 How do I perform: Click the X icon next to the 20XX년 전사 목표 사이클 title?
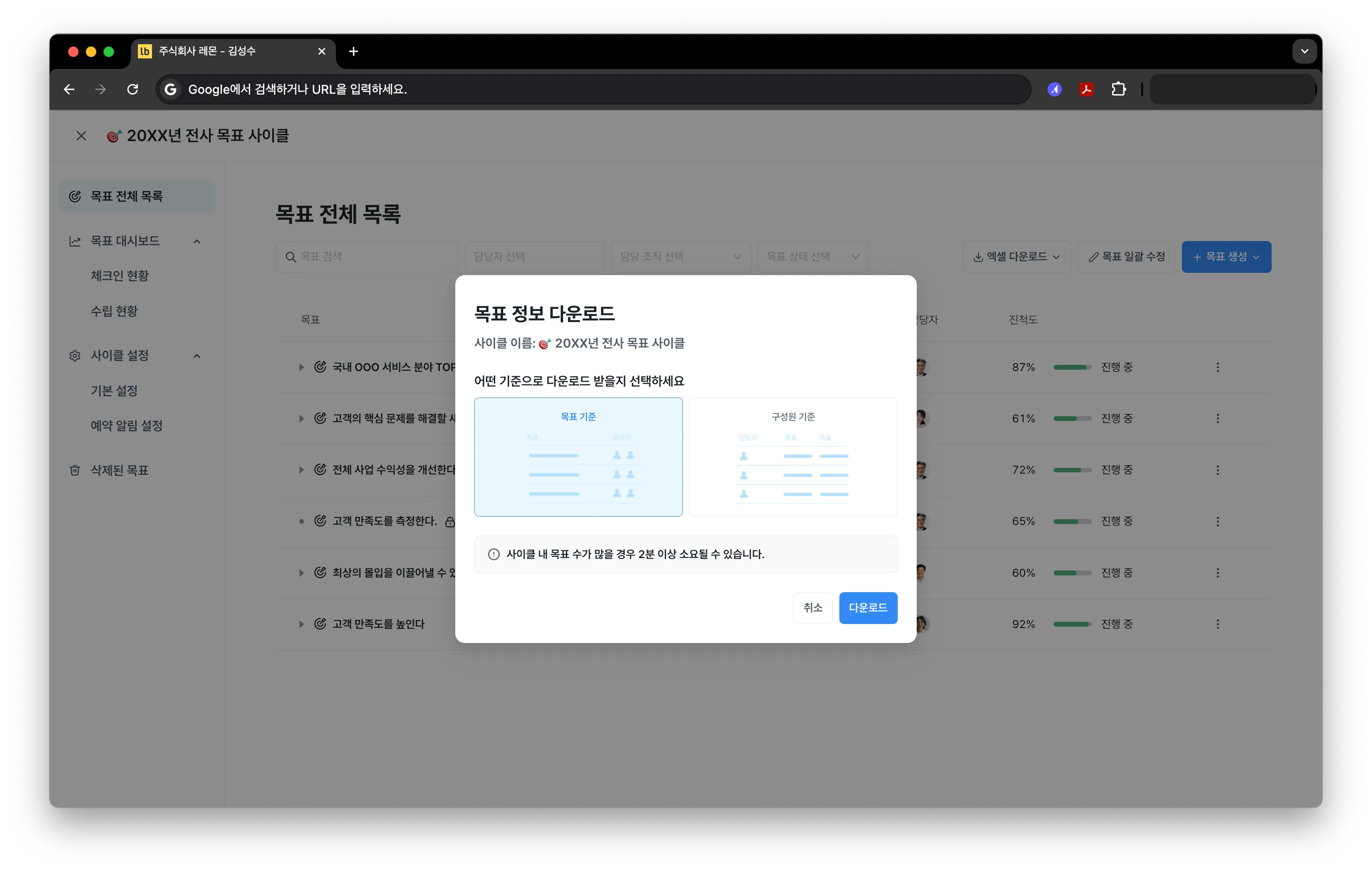[81, 136]
